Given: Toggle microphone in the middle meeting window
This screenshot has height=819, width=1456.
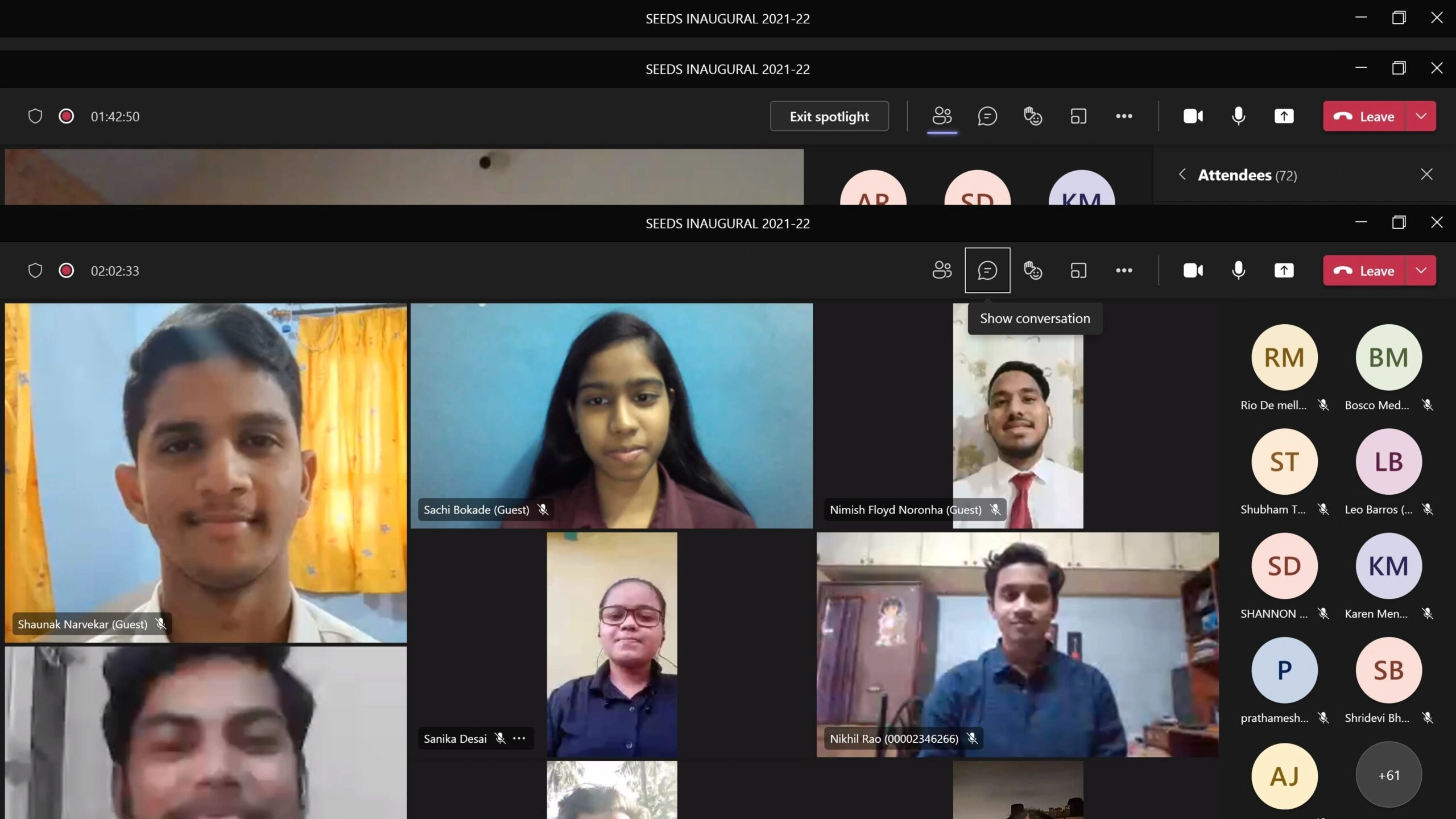Looking at the screenshot, I should (1238, 116).
